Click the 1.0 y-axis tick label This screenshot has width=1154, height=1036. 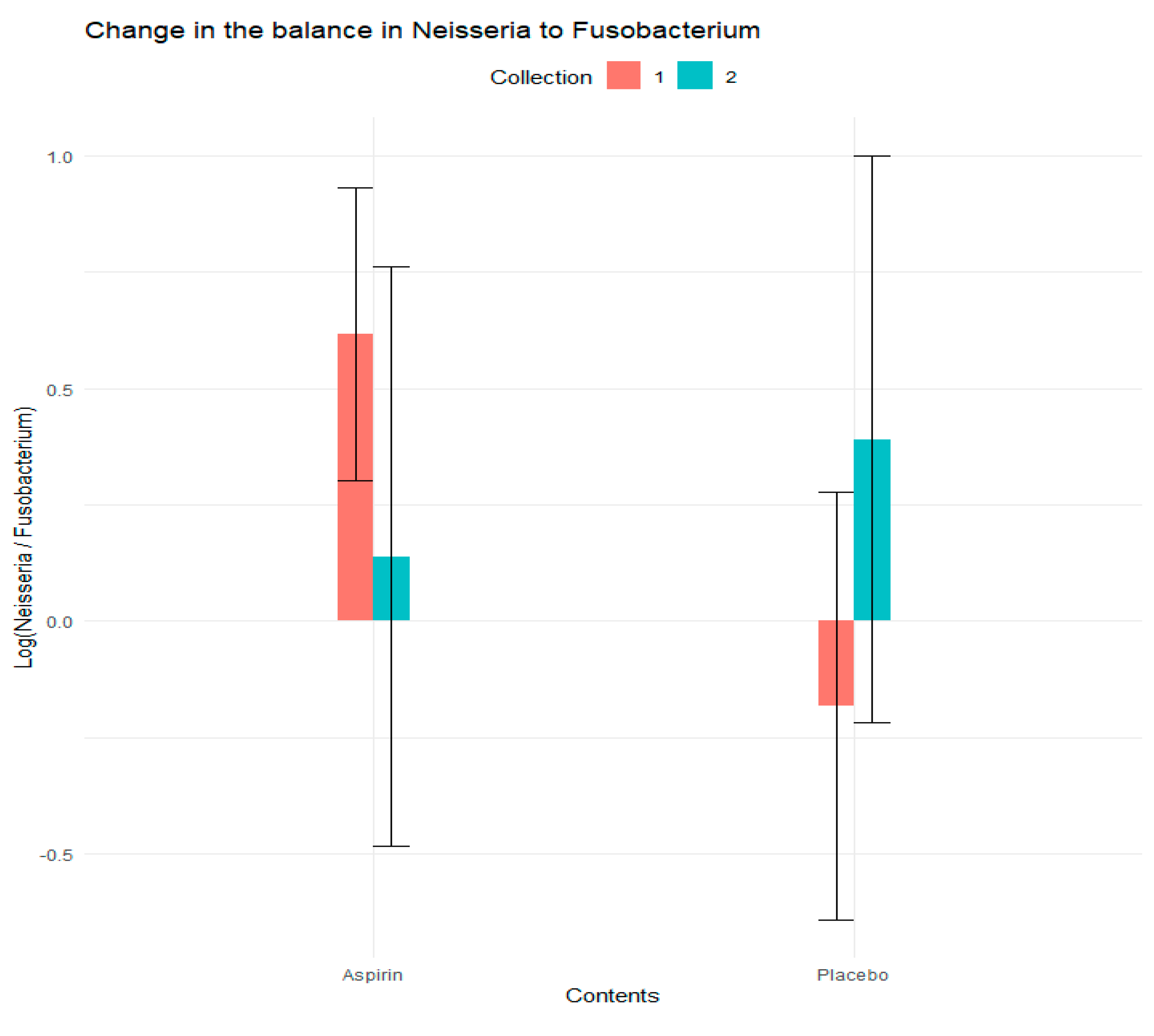point(60,157)
